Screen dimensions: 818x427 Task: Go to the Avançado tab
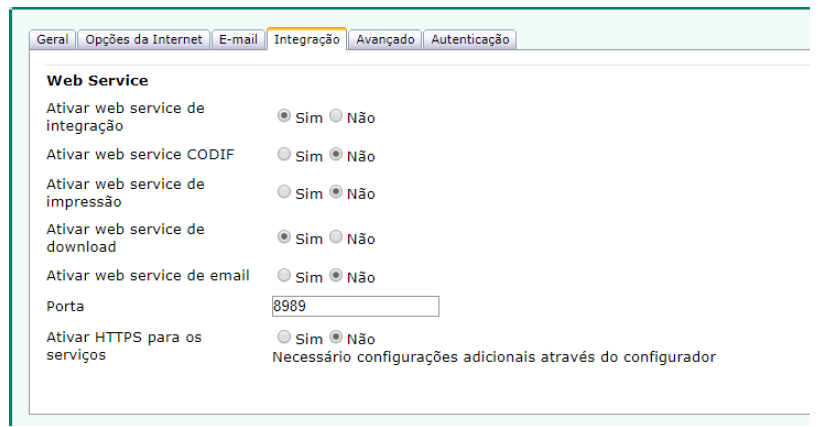(x=385, y=40)
